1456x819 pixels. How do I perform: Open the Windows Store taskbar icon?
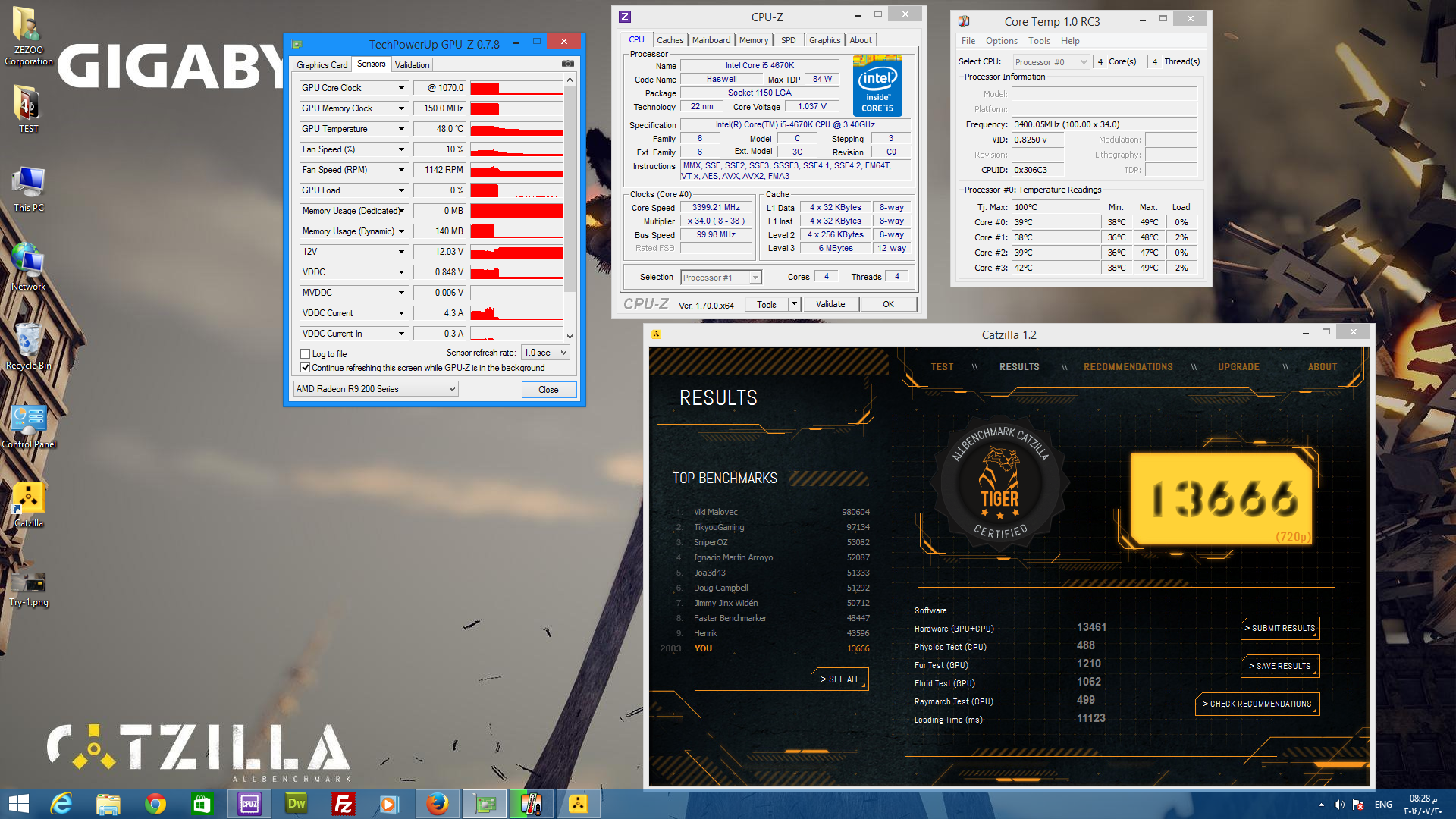(202, 804)
